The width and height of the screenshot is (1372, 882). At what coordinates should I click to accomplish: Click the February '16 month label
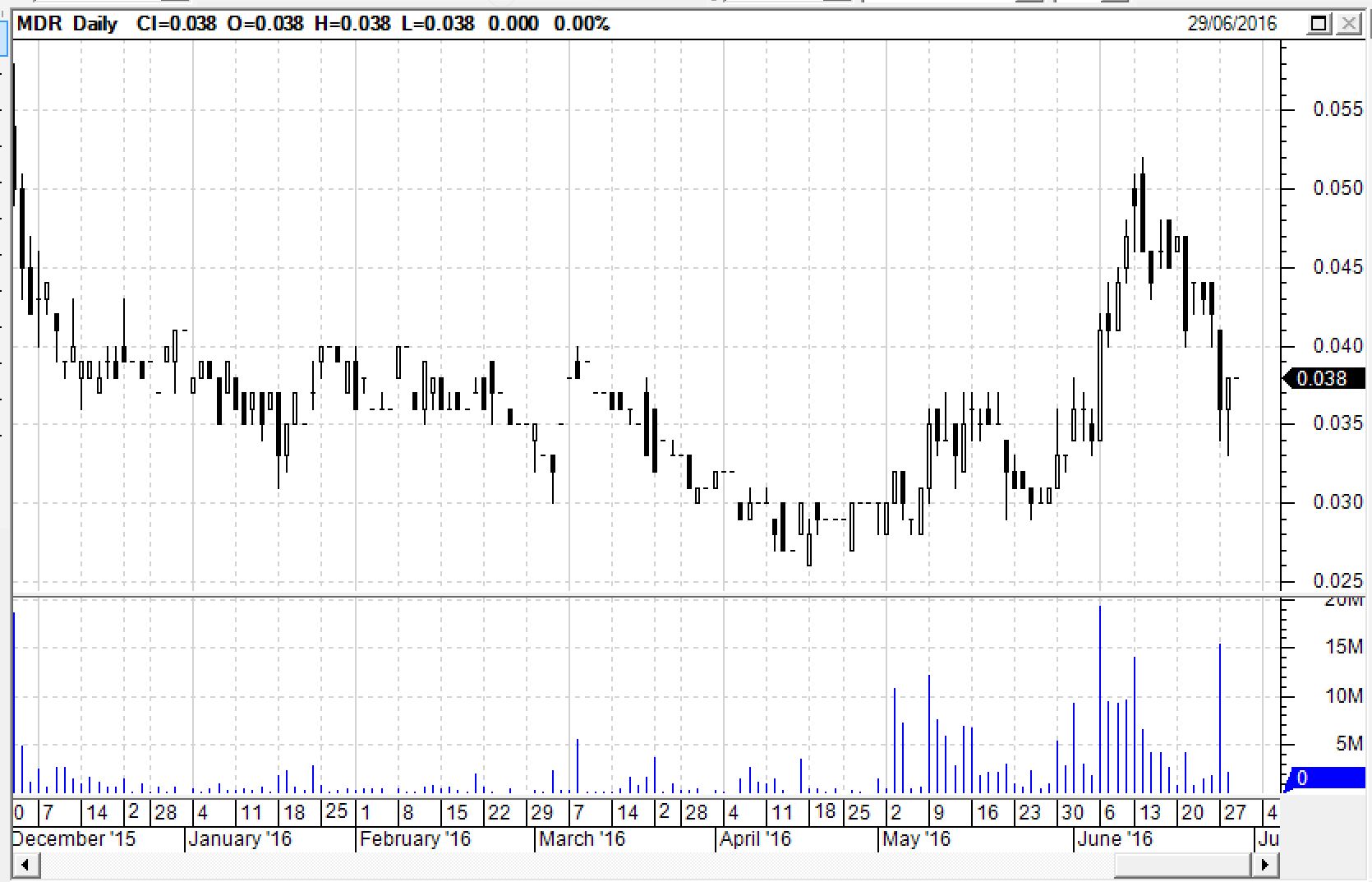point(415,839)
